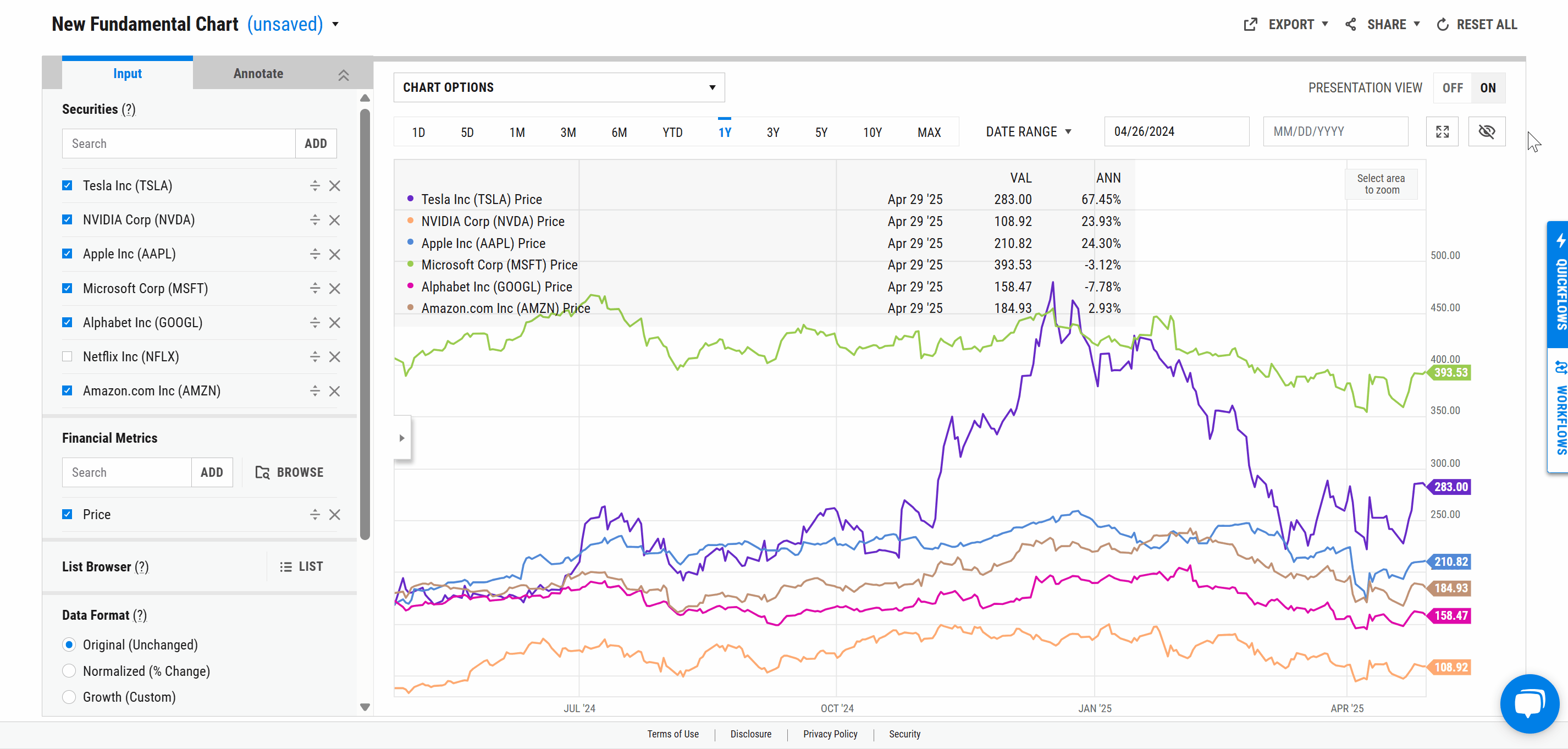Click reorder handle for Amazon.com Inc (AMZN)
Viewport: 1568px width, 749px height.
point(314,390)
